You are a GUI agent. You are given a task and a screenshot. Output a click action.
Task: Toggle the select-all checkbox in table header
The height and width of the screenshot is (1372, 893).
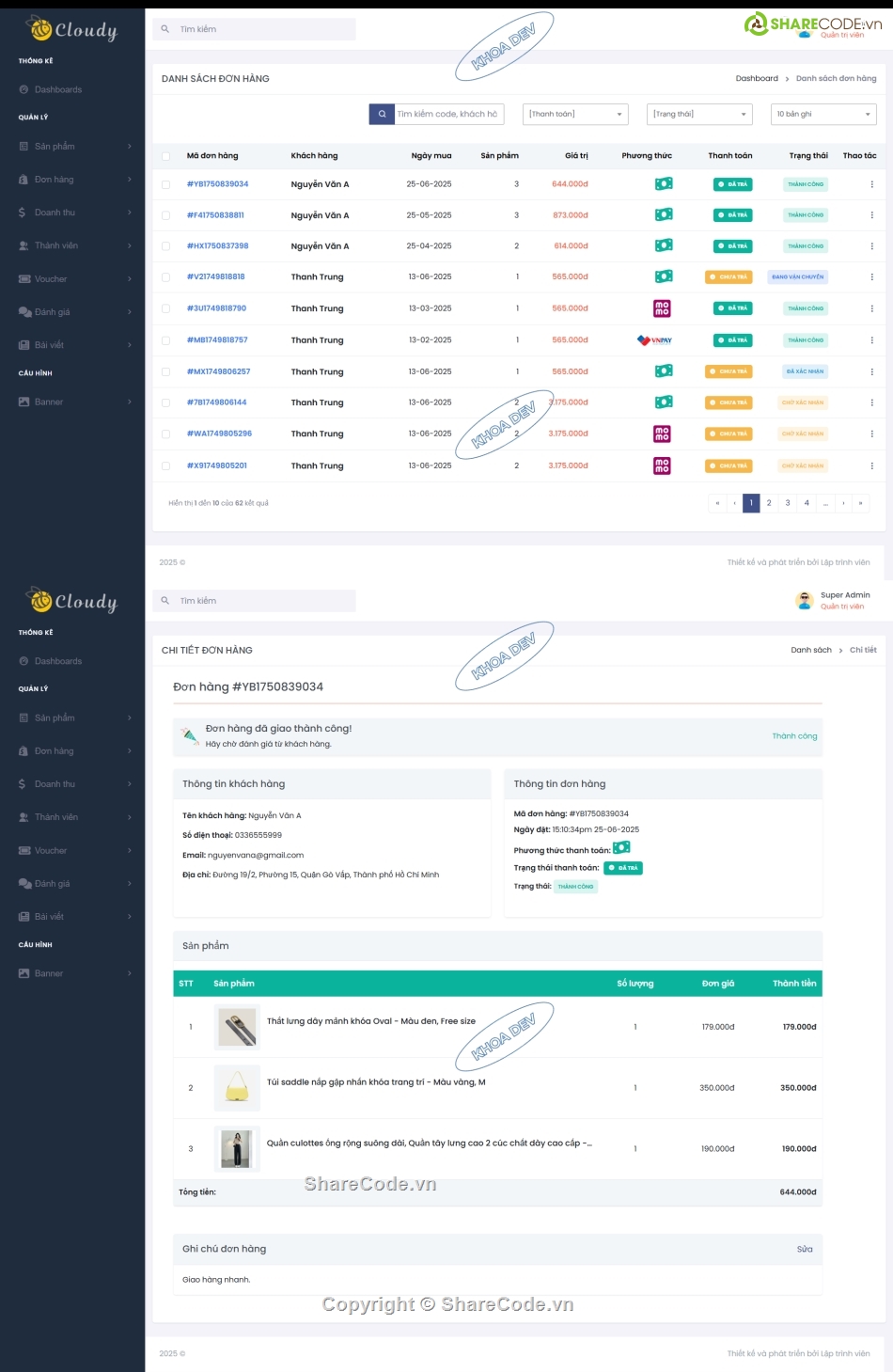tap(166, 156)
